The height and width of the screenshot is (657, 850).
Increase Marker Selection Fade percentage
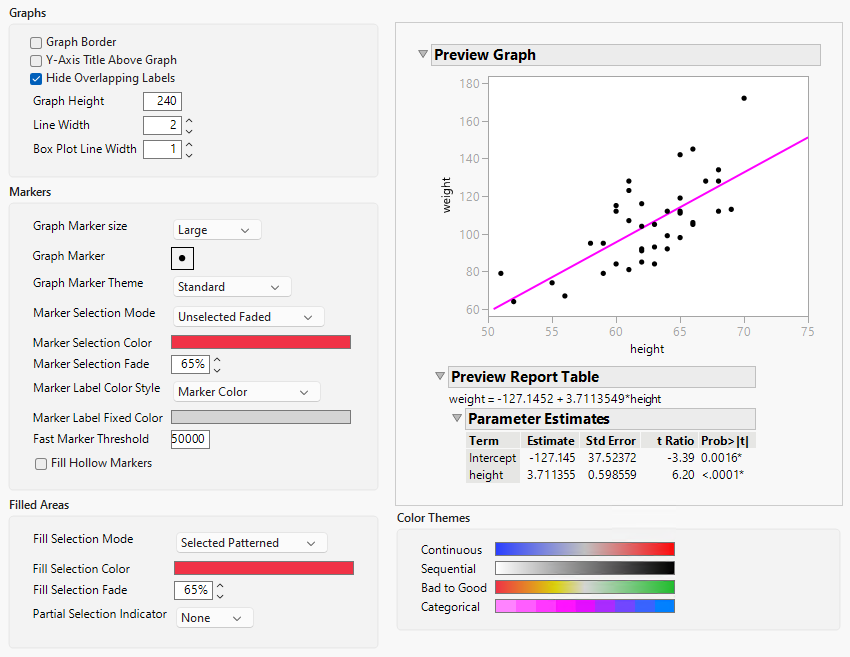(x=218, y=359)
